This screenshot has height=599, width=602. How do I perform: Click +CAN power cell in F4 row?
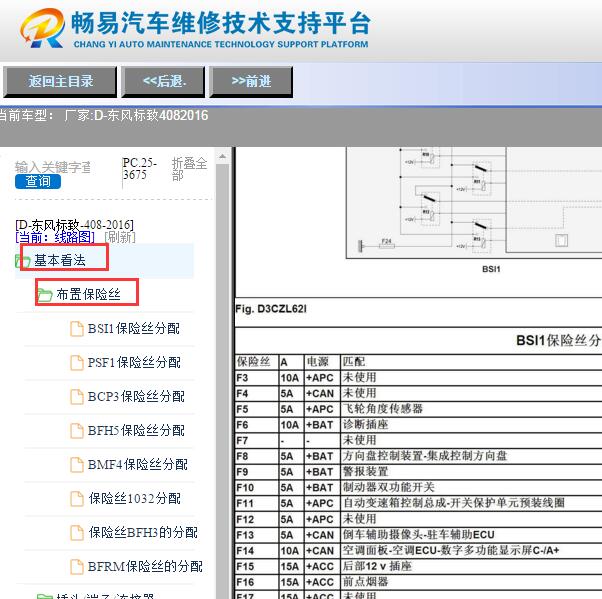[320, 394]
